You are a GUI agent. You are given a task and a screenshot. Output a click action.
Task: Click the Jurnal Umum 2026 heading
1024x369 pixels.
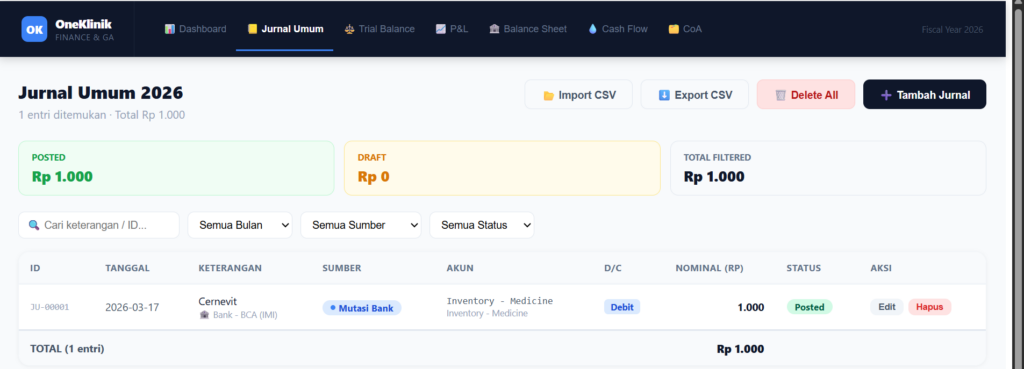click(101, 93)
